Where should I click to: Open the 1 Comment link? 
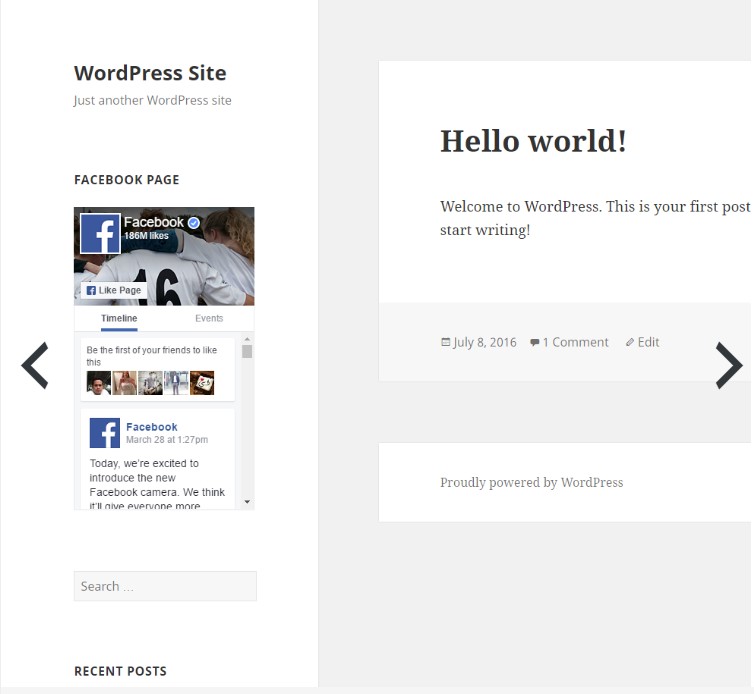[x=575, y=342]
